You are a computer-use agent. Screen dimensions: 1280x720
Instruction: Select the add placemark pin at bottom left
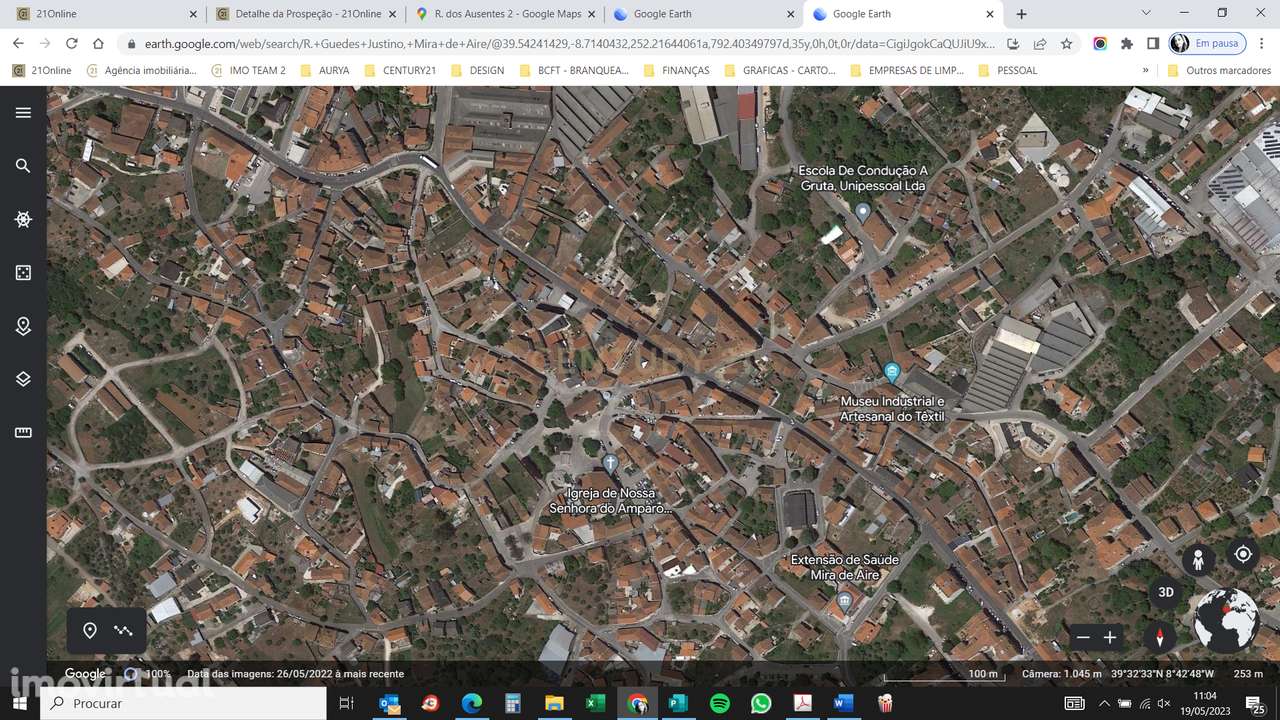(90, 630)
